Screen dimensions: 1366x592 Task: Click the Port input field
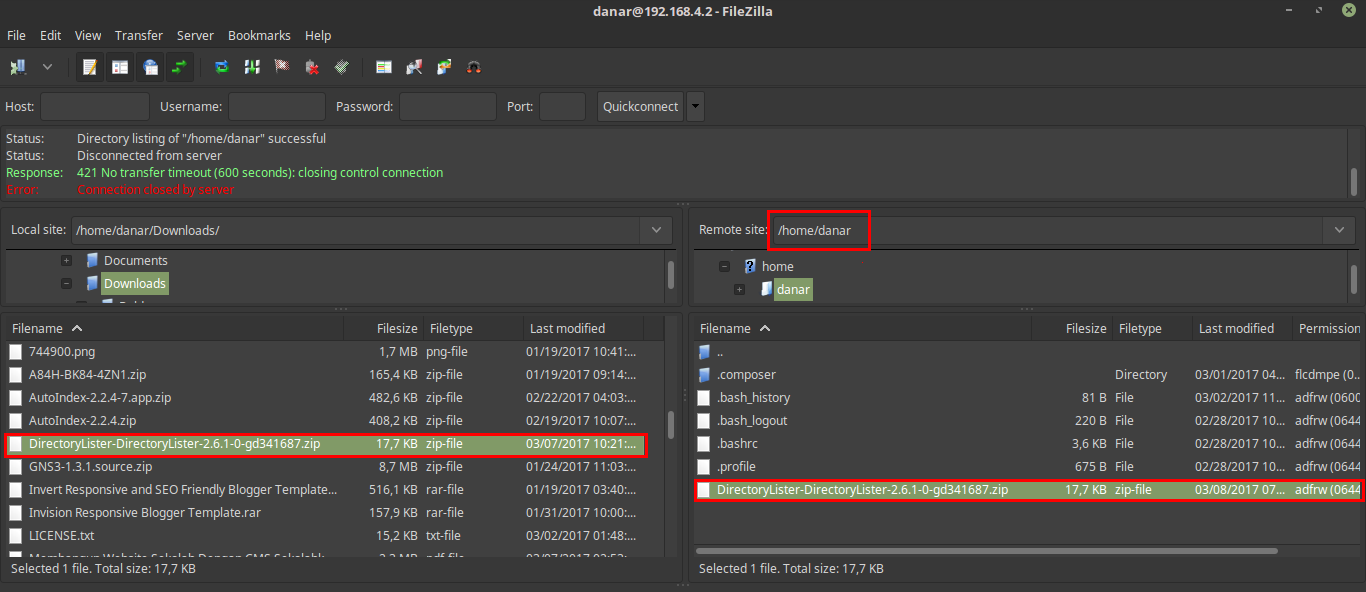(562, 107)
